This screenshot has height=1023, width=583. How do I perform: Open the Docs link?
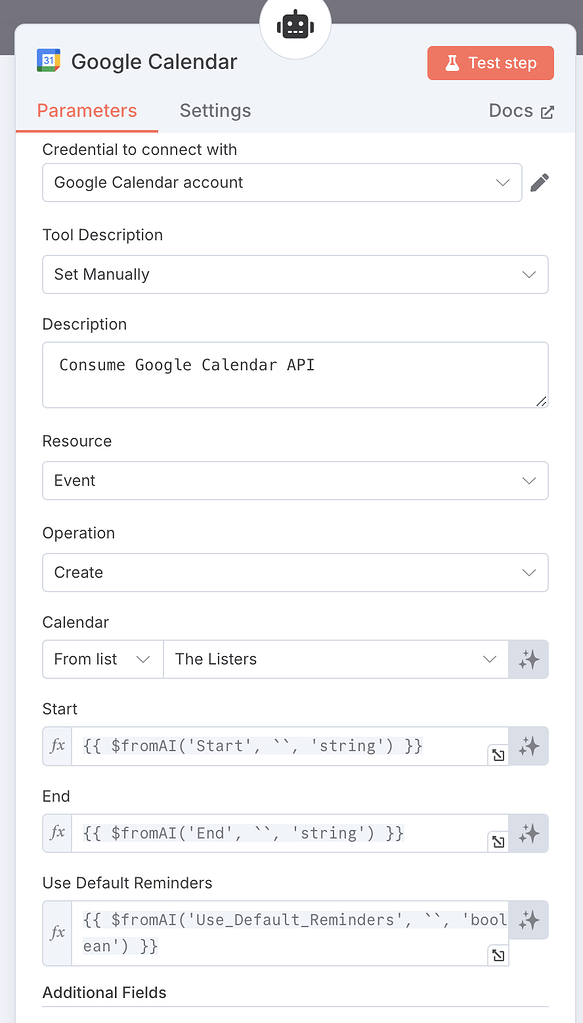[510, 110]
